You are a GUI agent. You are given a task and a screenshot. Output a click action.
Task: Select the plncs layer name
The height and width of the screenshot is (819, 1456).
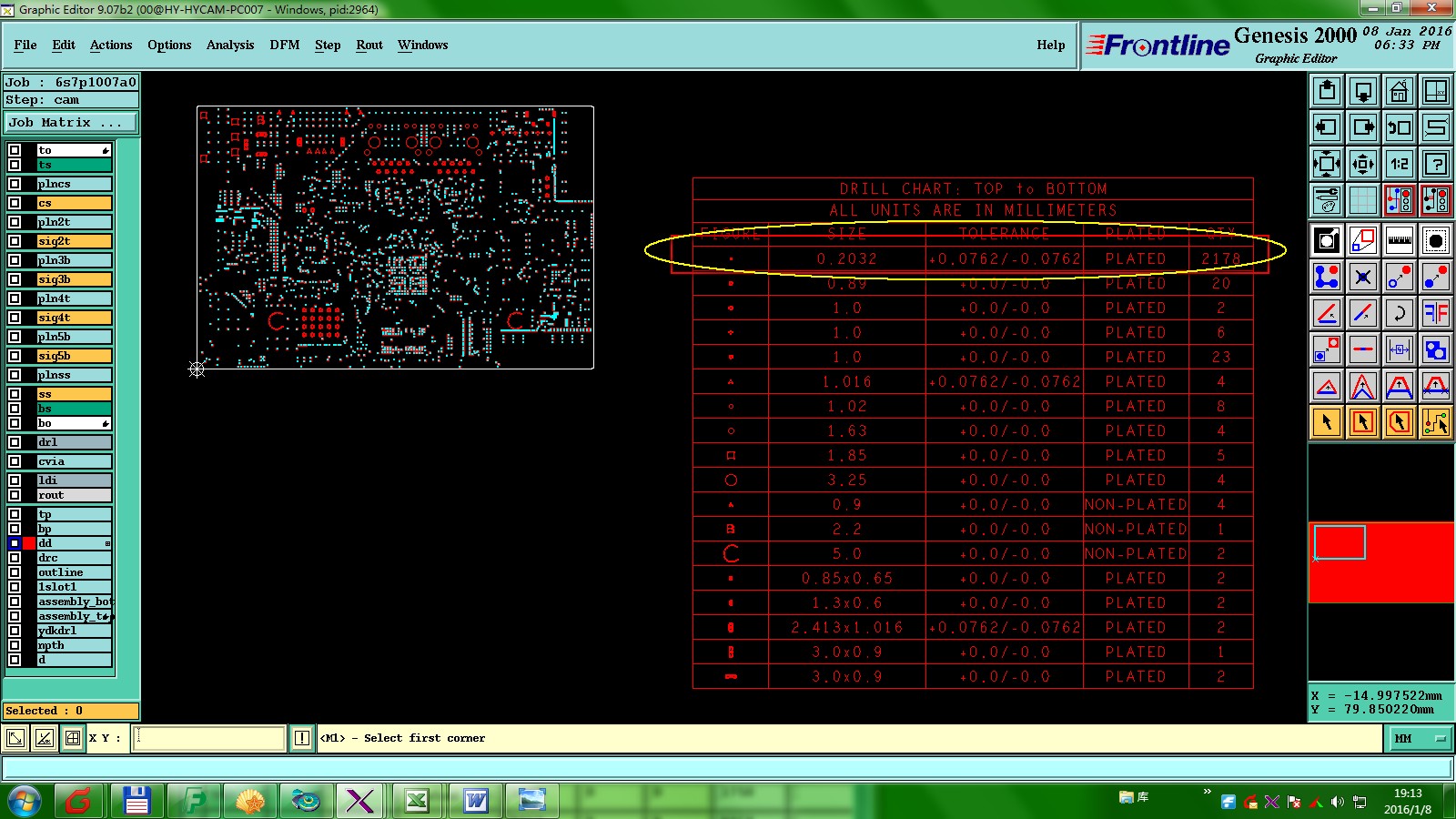pyautogui.click(x=74, y=184)
